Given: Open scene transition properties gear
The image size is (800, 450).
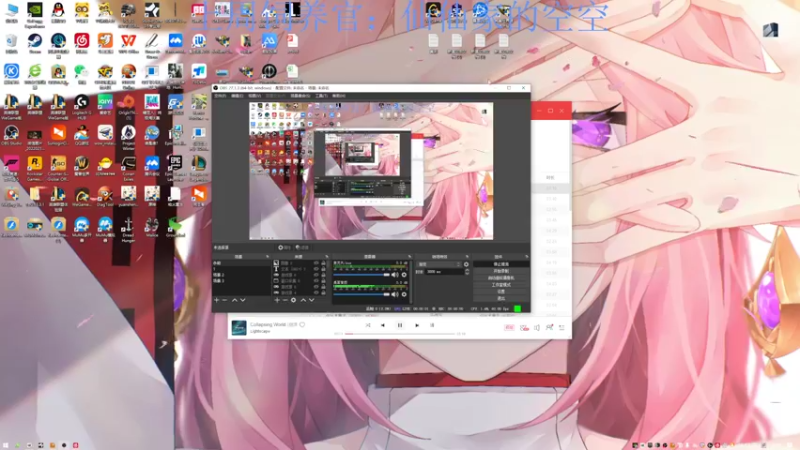Looking at the screenshot, I should 466,264.
